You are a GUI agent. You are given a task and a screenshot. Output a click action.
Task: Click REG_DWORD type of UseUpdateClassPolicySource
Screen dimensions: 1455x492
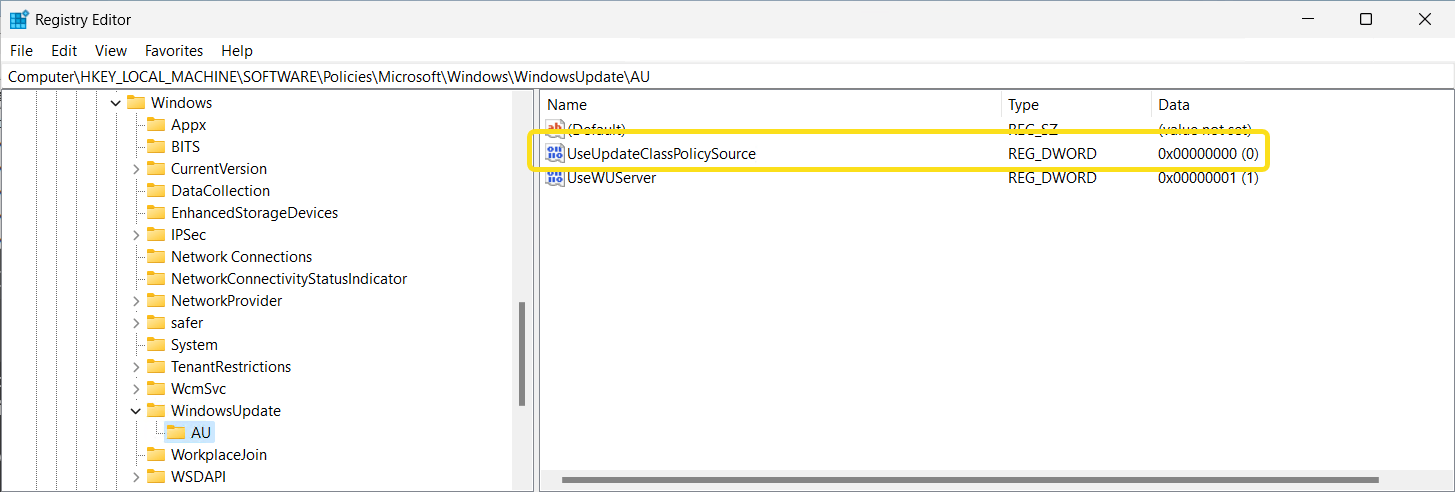(1052, 154)
